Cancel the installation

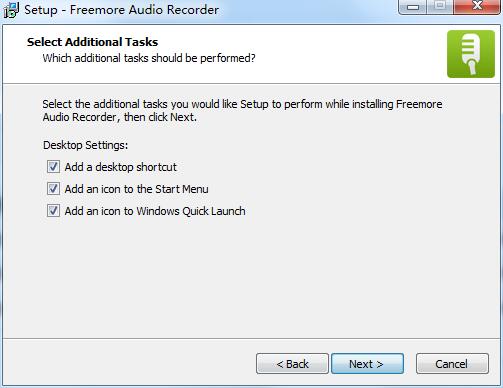(x=452, y=364)
